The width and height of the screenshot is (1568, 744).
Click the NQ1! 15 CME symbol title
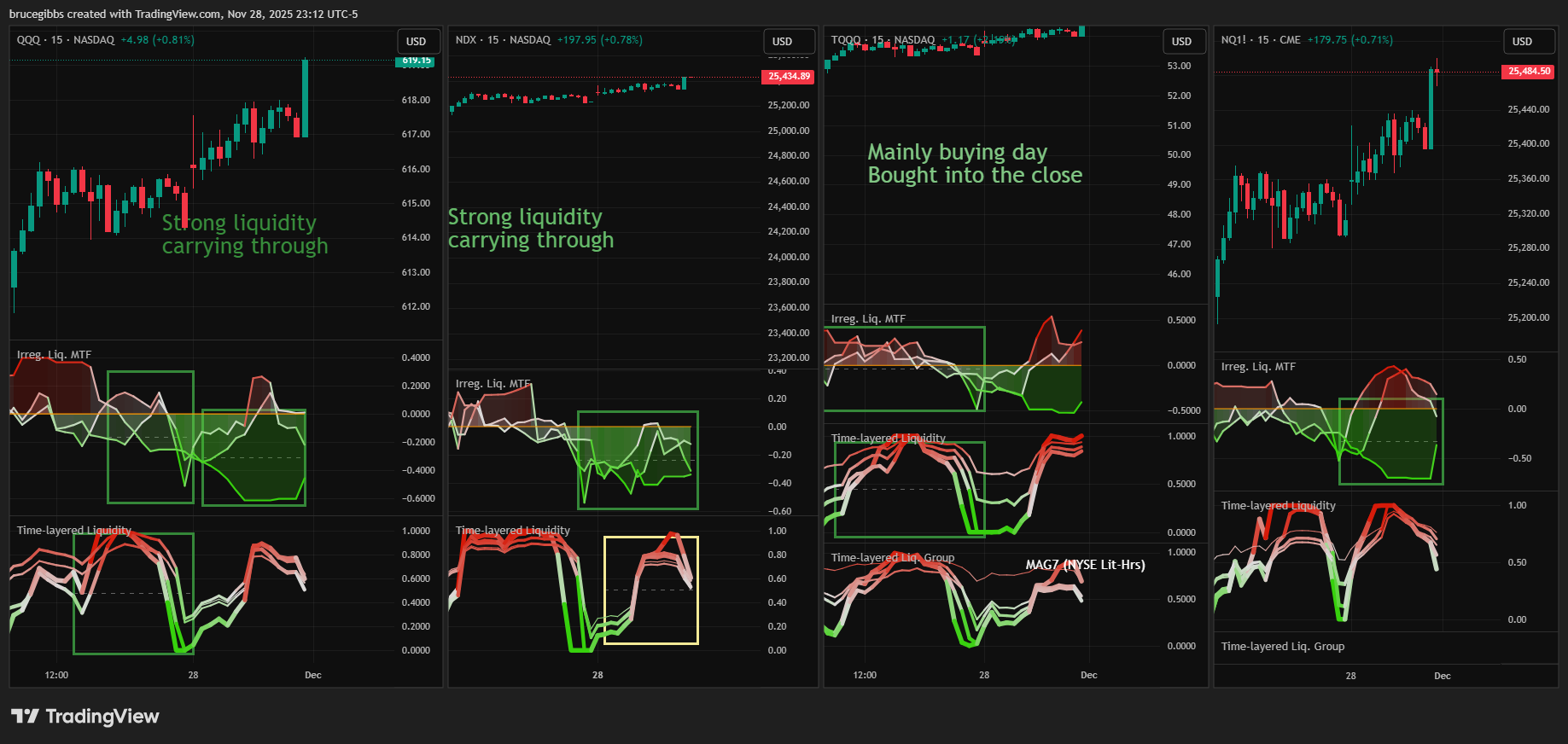pyautogui.click(x=1261, y=40)
